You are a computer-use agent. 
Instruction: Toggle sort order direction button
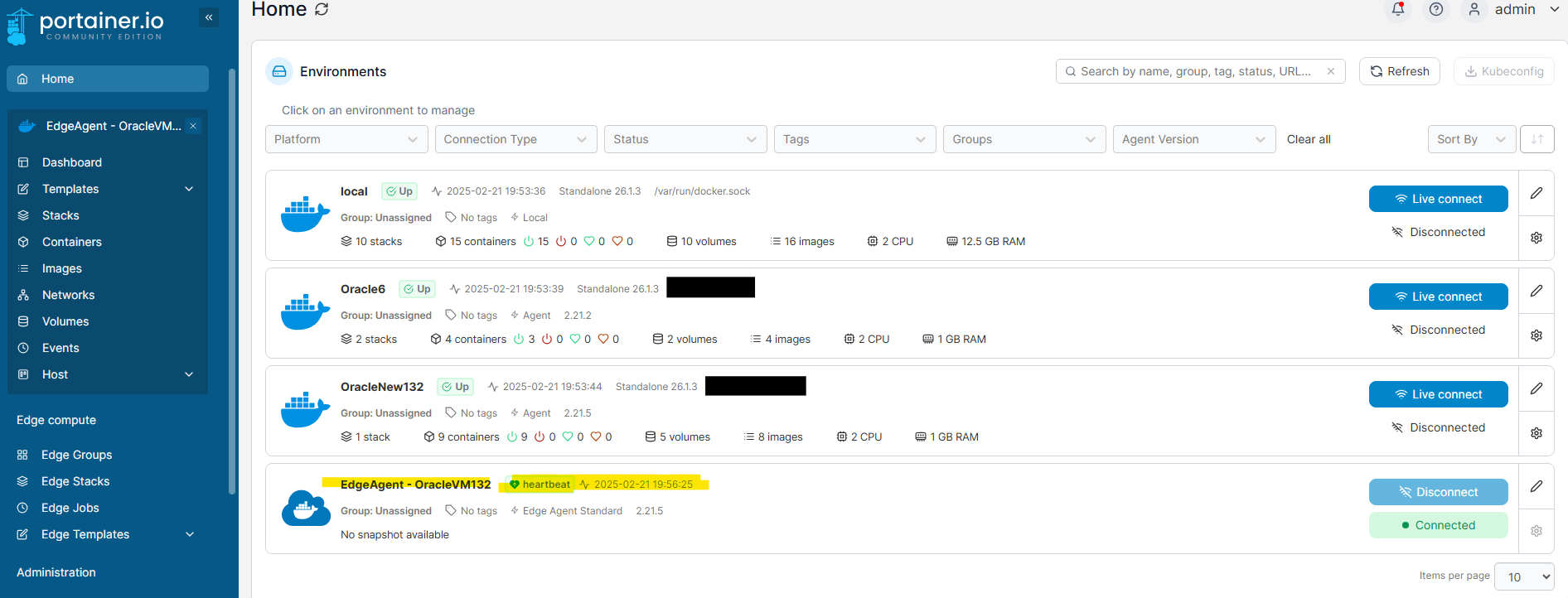point(1537,139)
